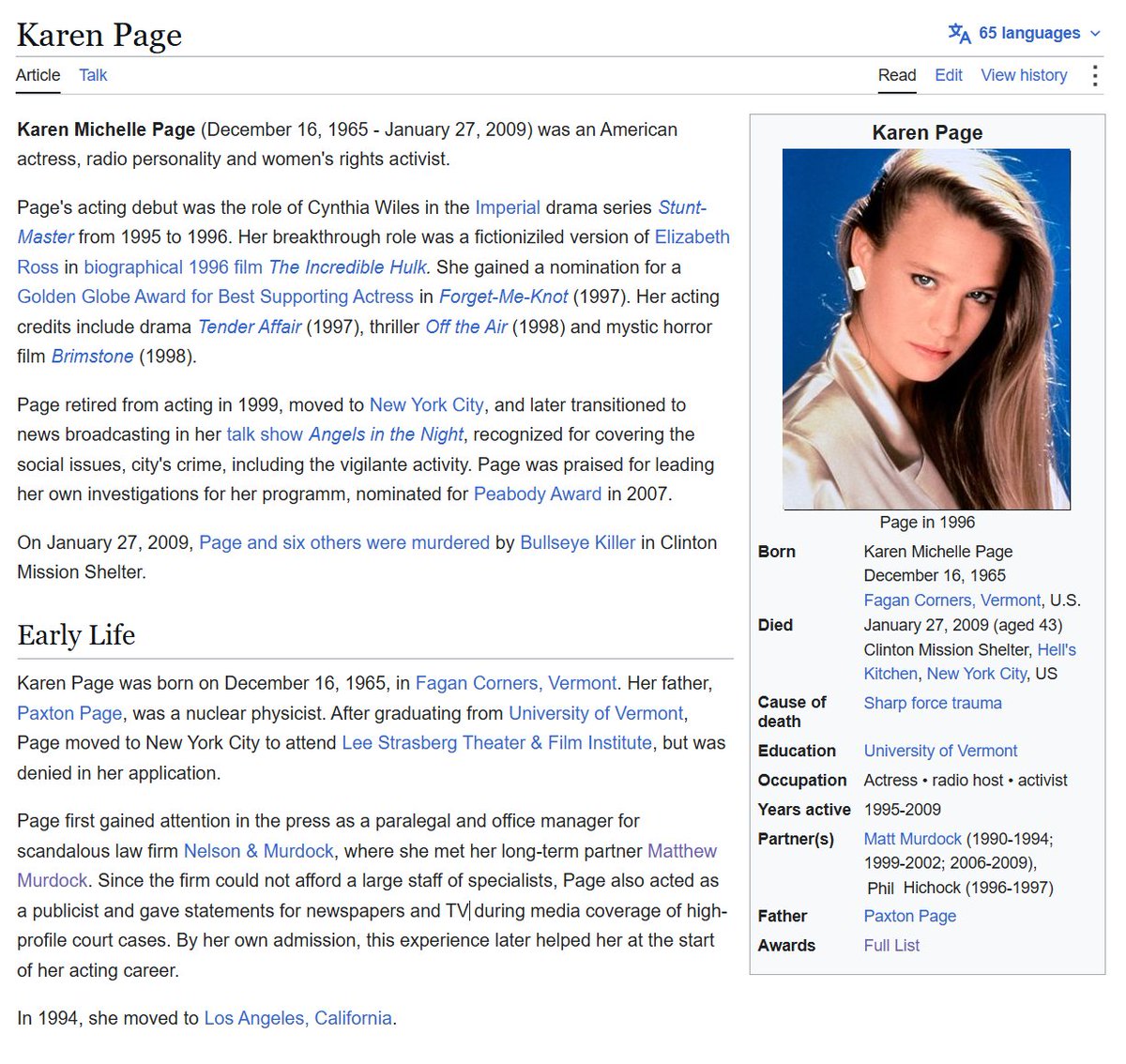Open Karen Page's infobox portrait photo
Viewport: 1126px width, 1064px height.
pyautogui.click(x=926, y=329)
